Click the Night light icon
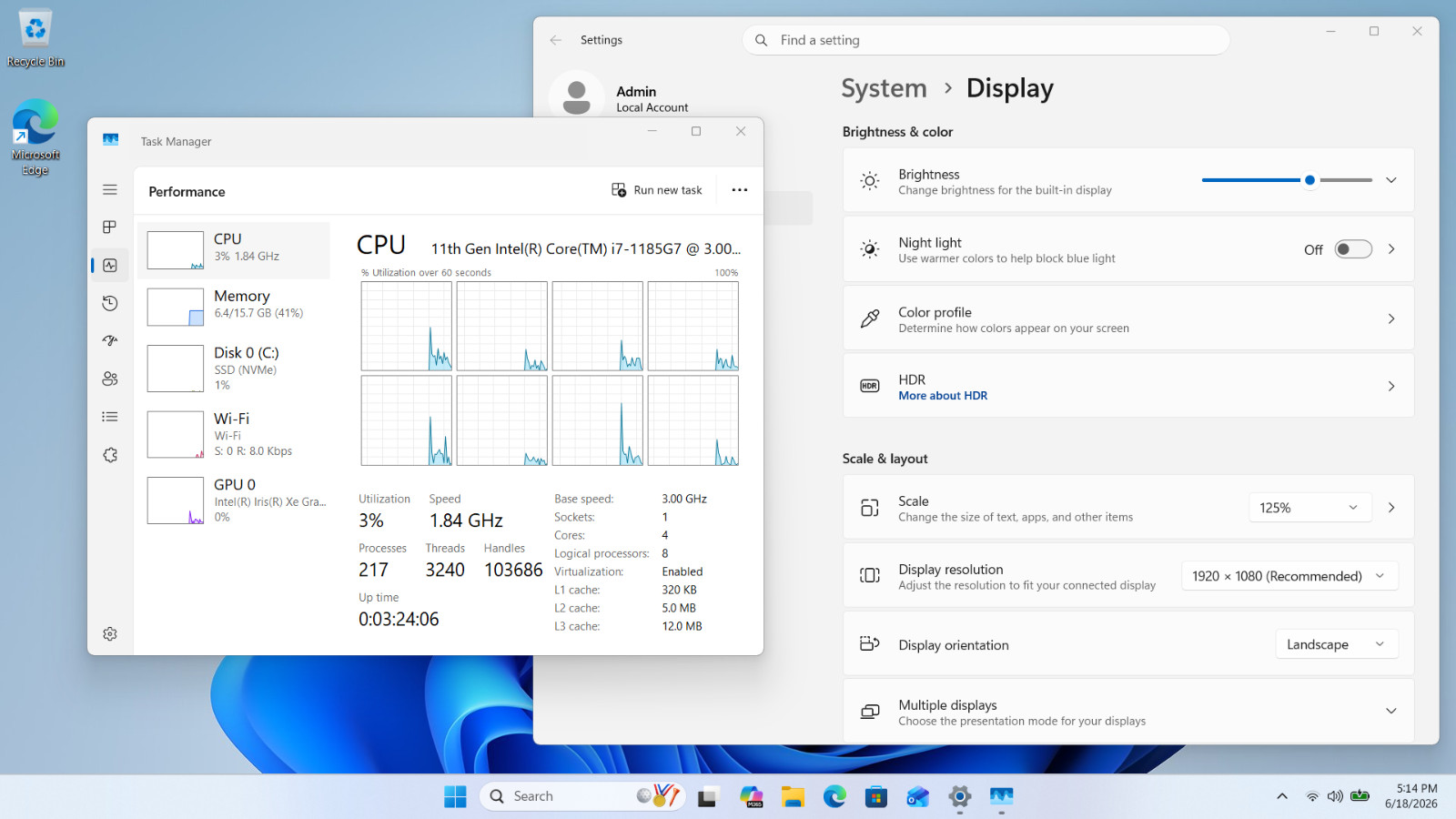1456x819 pixels. tap(870, 249)
